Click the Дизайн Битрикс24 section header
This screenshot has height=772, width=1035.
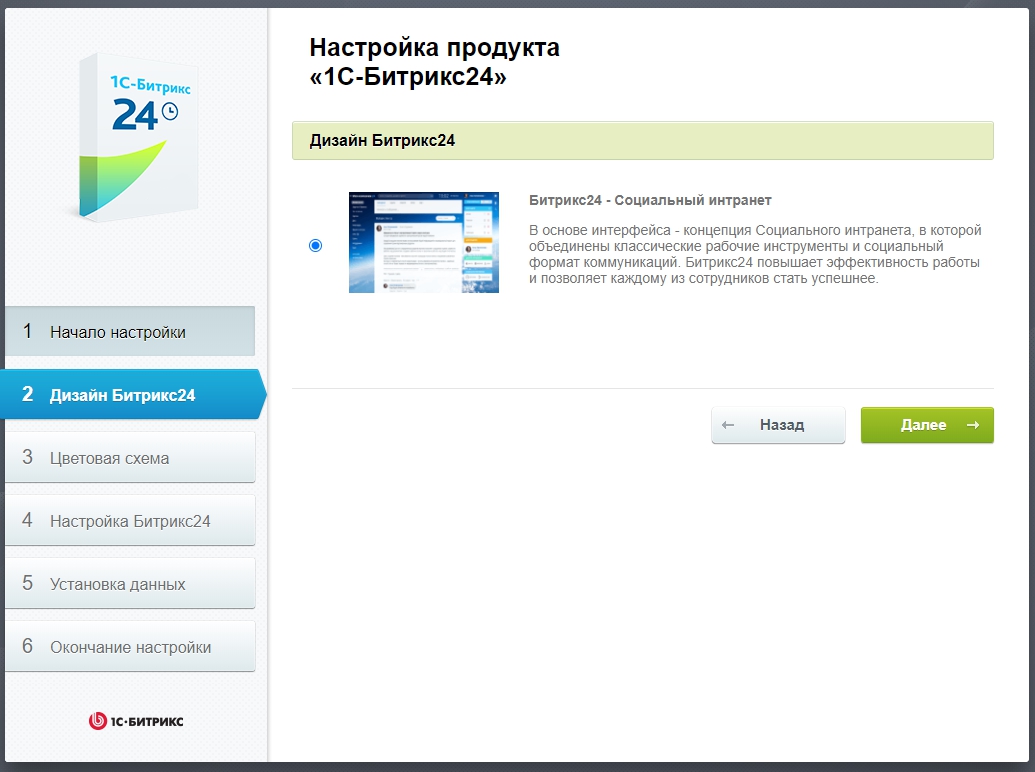click(x=642, y=141)
